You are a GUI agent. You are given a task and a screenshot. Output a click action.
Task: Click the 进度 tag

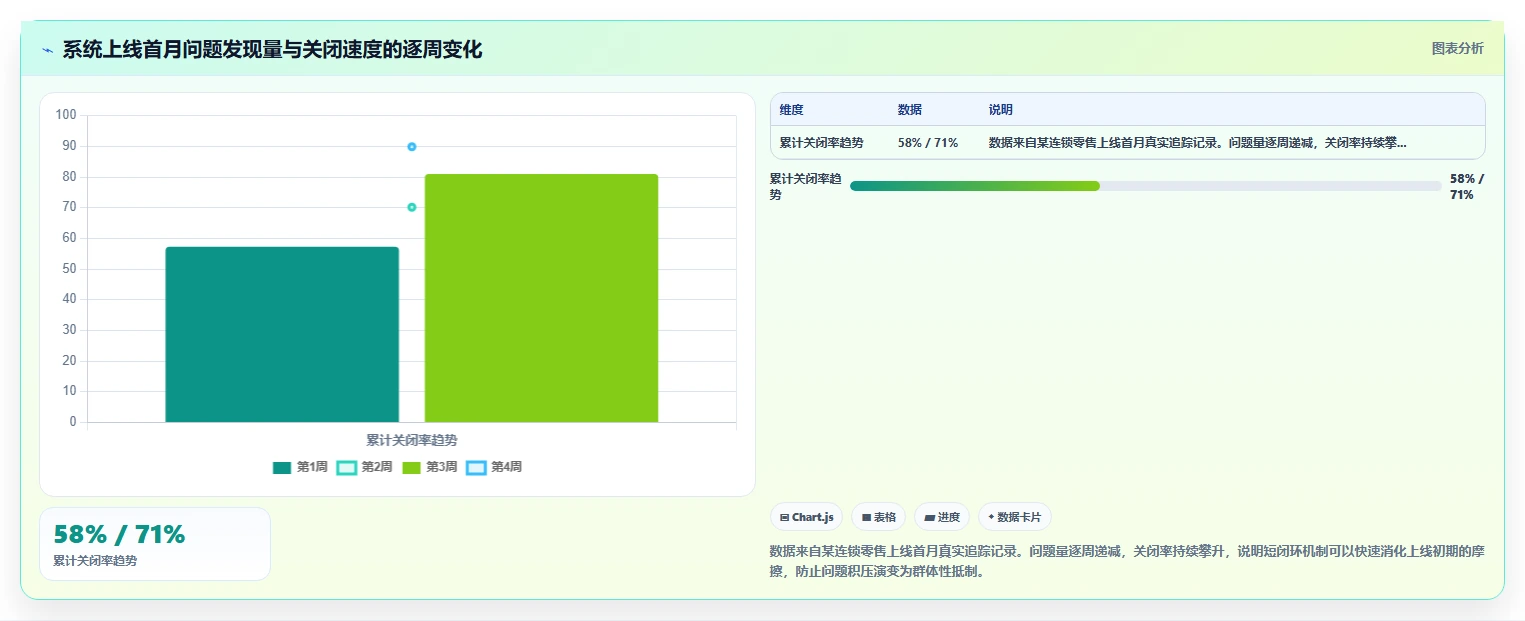(942, 517)
